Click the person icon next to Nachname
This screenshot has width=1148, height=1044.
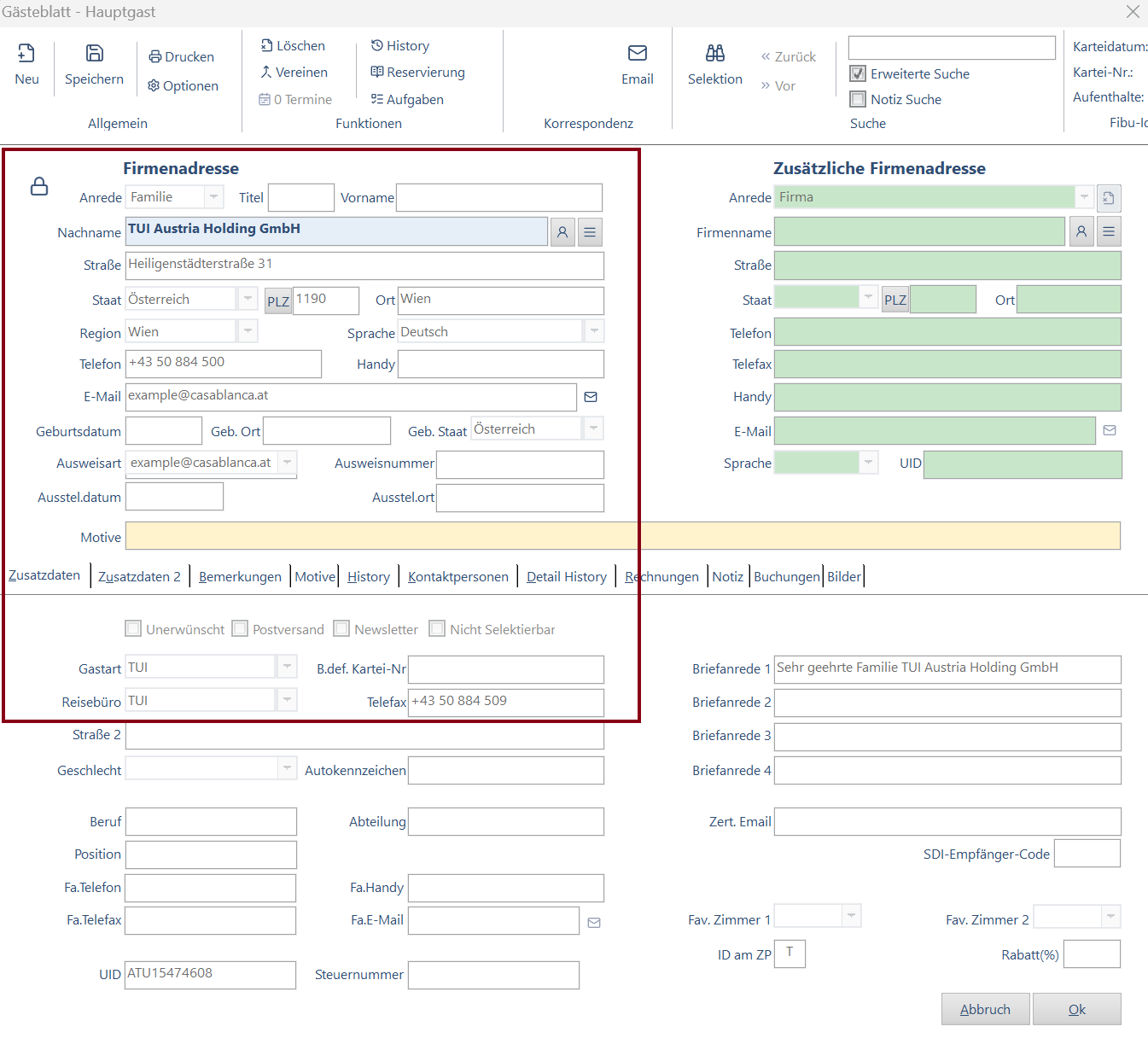coord(562,232)
